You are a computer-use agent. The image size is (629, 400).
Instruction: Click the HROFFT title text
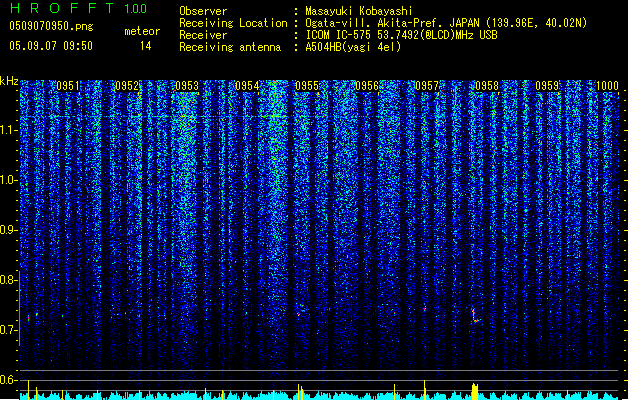click(x=62, y=8)
